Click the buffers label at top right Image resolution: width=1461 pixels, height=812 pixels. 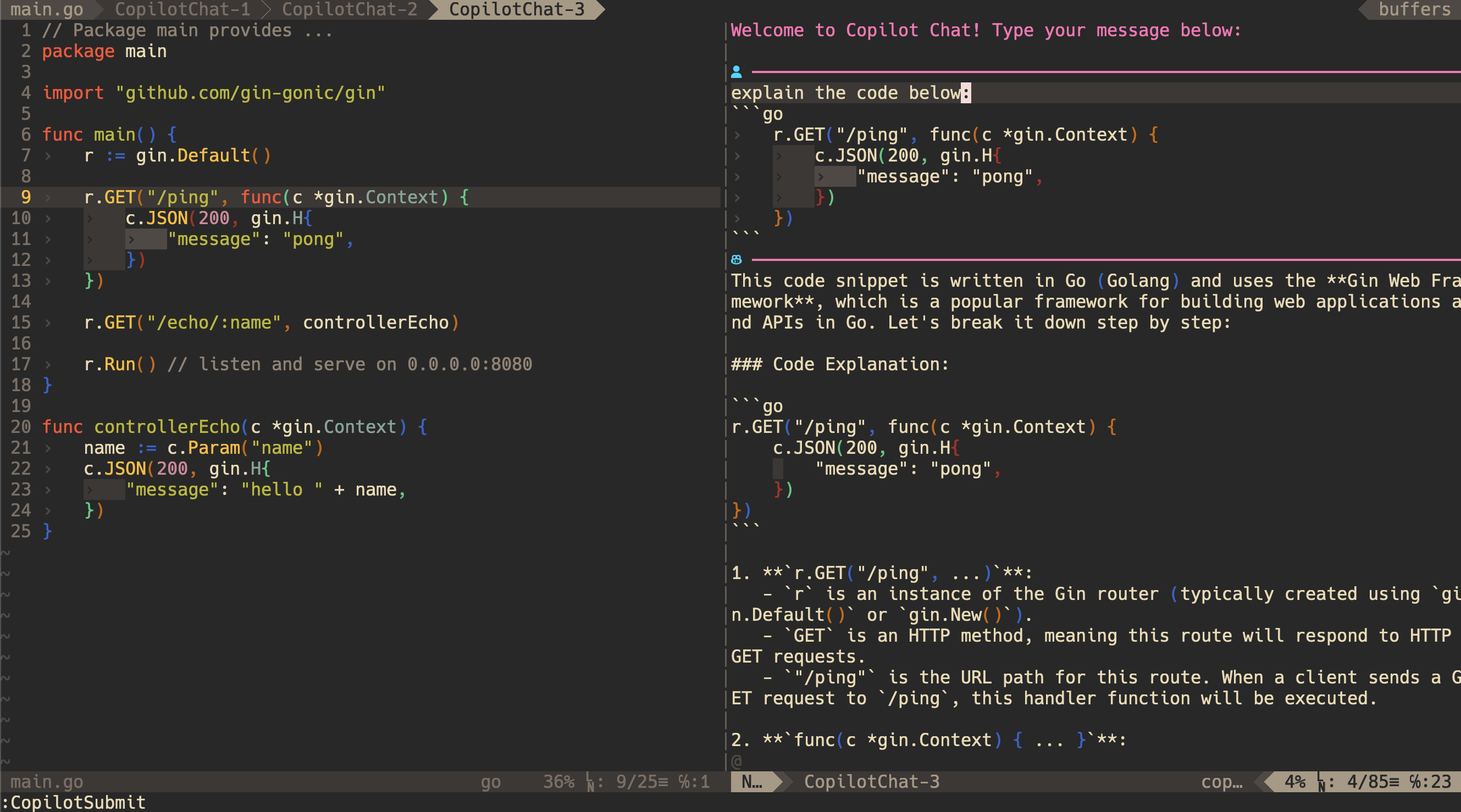(x=1414, y=9)
